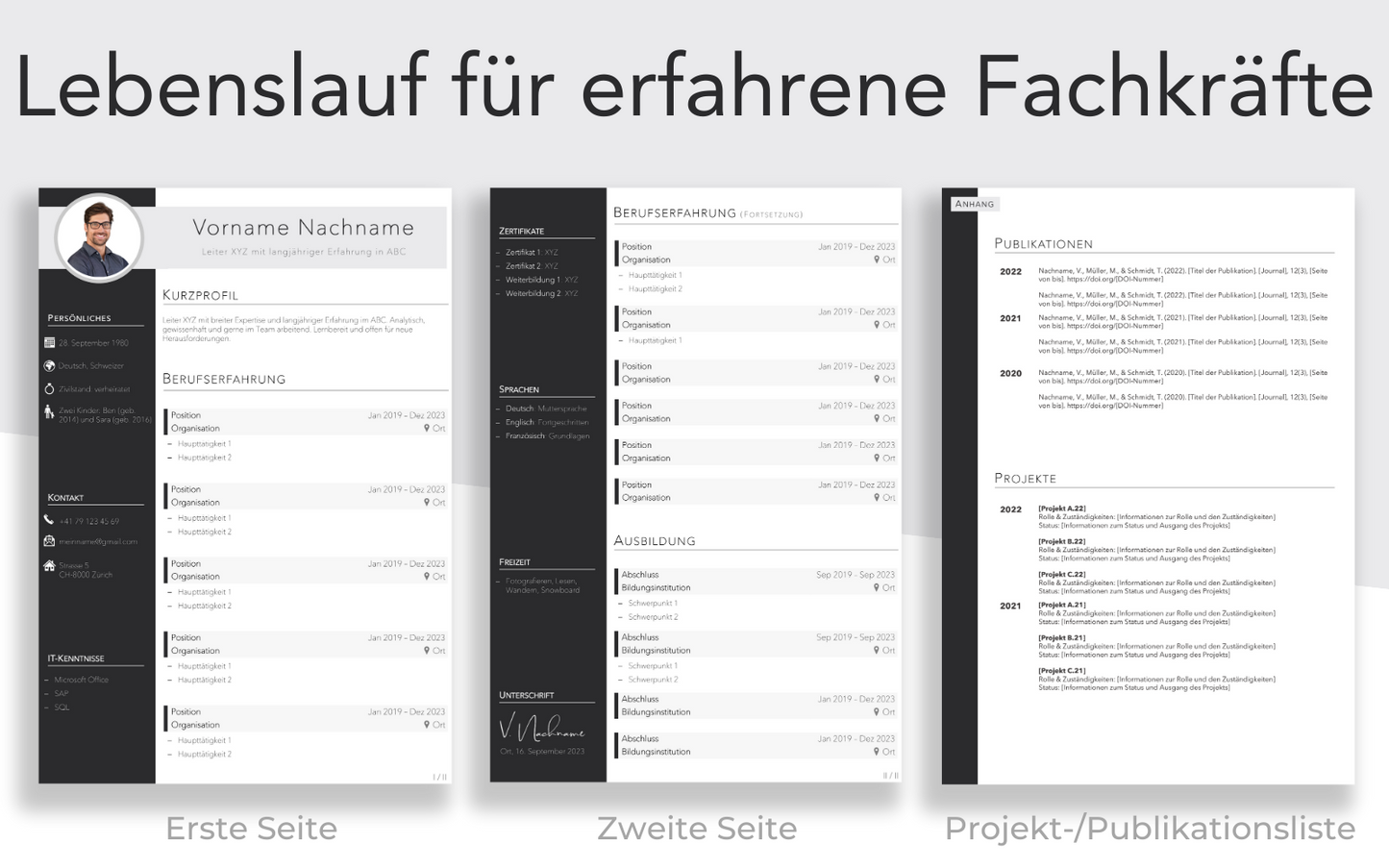Click the "Zertifikate" sidebar heading
Image resolution: width=1389 pixels, height=868 pixels.
click(x=521, y=231)
